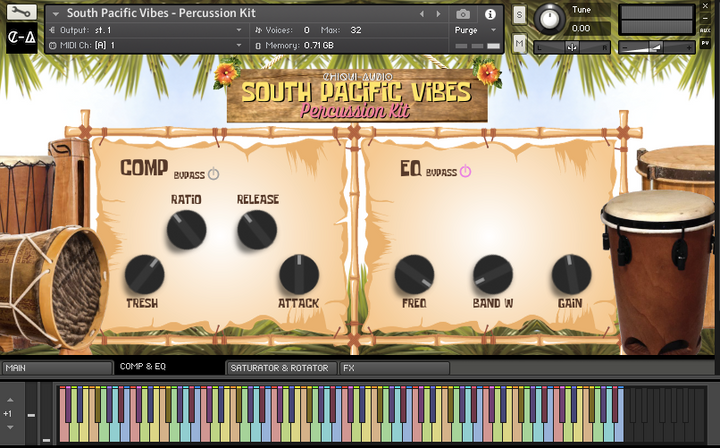720x448 pixels.
Task: Click the Voices count 0
Action: [x=307, y=30]
